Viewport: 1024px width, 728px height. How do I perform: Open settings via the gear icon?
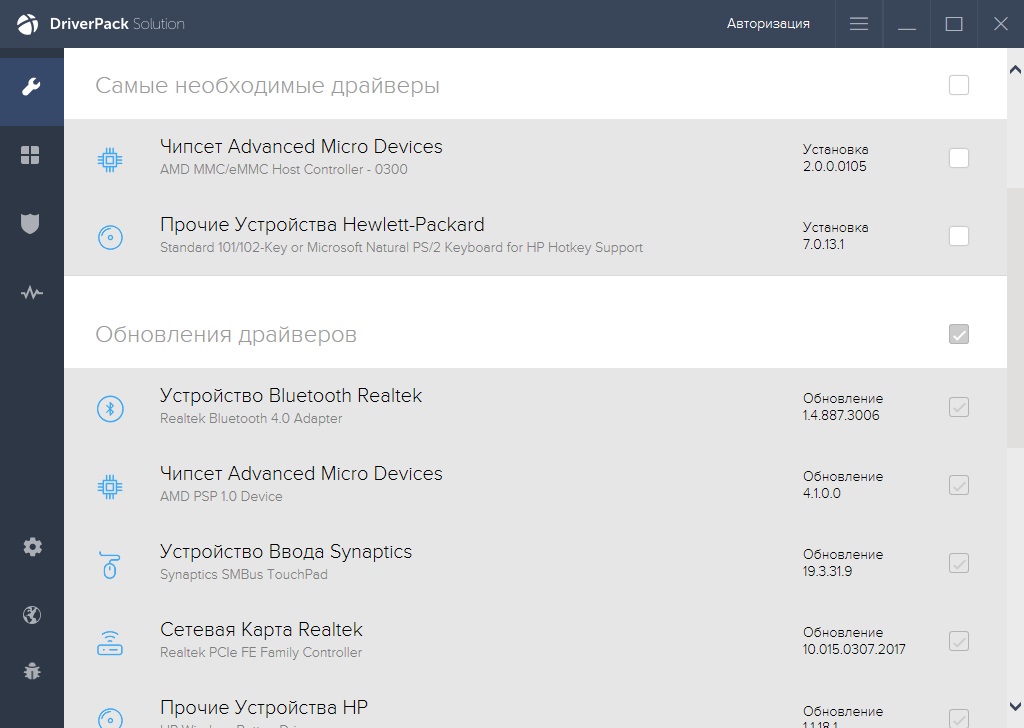tap(31, 547)
